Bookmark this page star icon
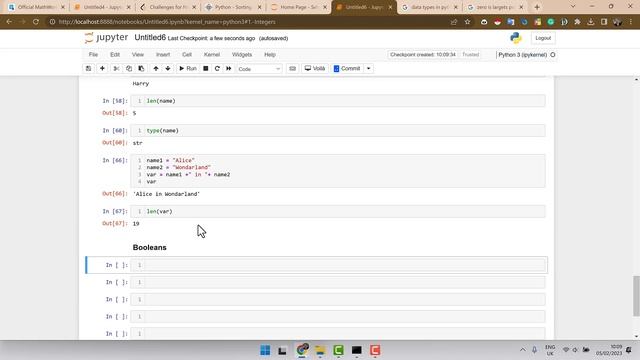 point(467,22)
